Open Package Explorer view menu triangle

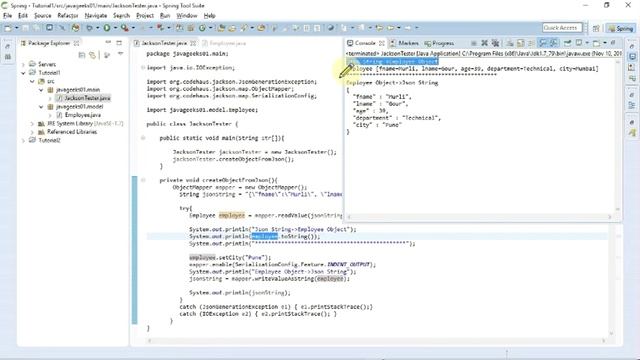[120, 54]
